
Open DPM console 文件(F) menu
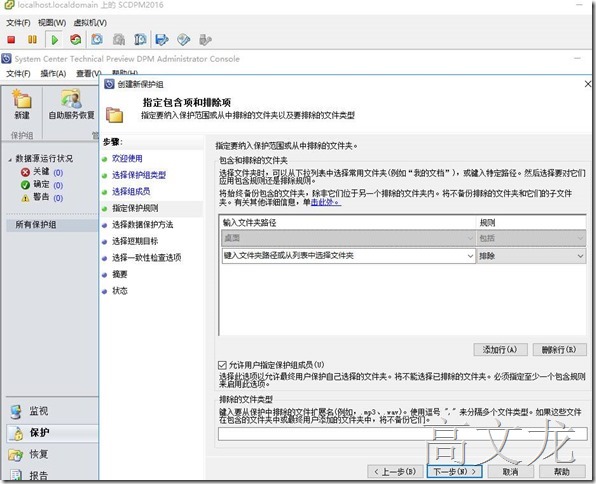click(18, 73)
